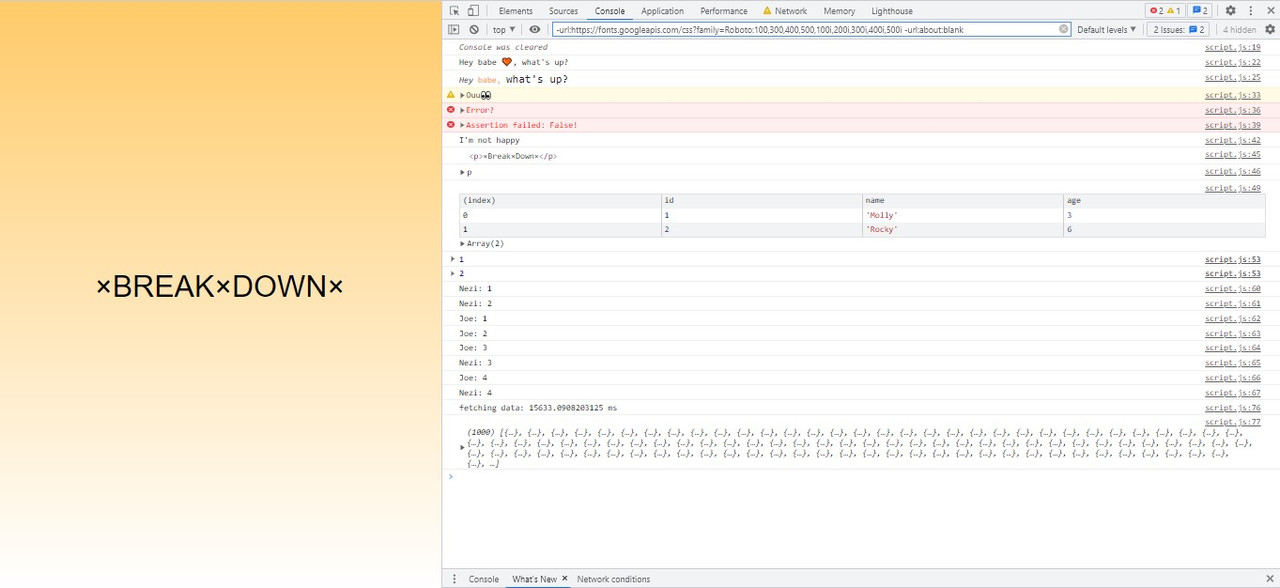
Task: Close the What's New drawer tab
Action: [x=565, y=579]
